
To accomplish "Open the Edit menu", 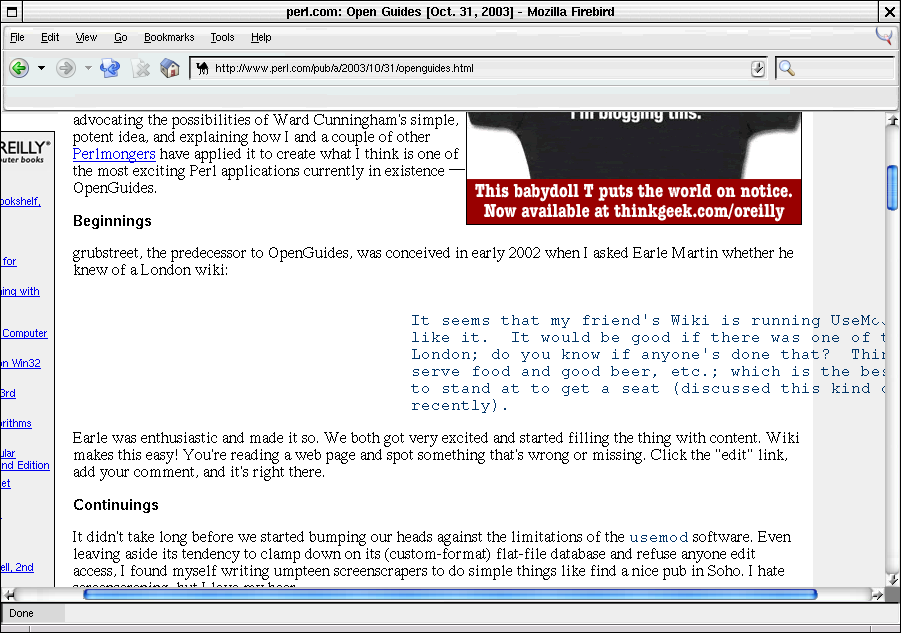I will point(50,37).
